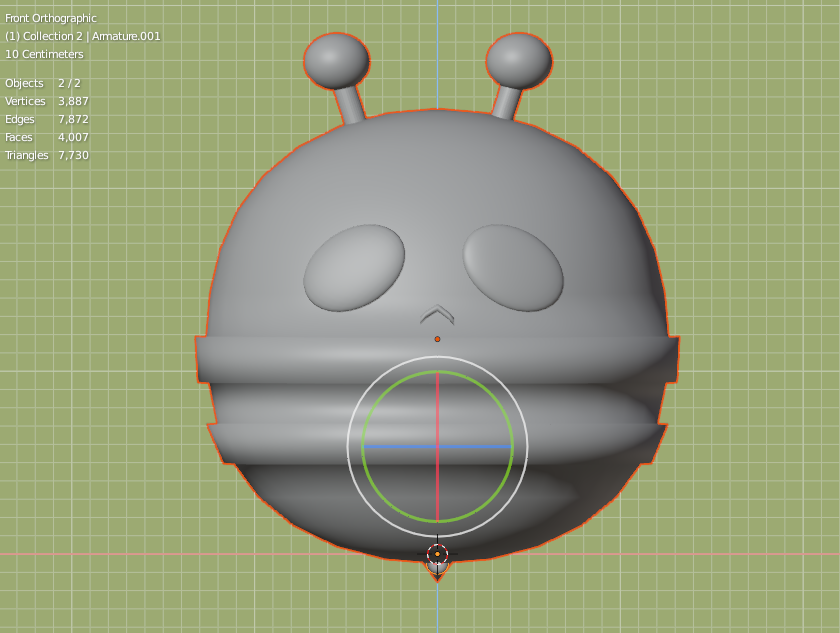Click the Edges '7,872' statistic
Image resolution: width=840 pixels, height=633 pixels.
(x=73, y=119)
